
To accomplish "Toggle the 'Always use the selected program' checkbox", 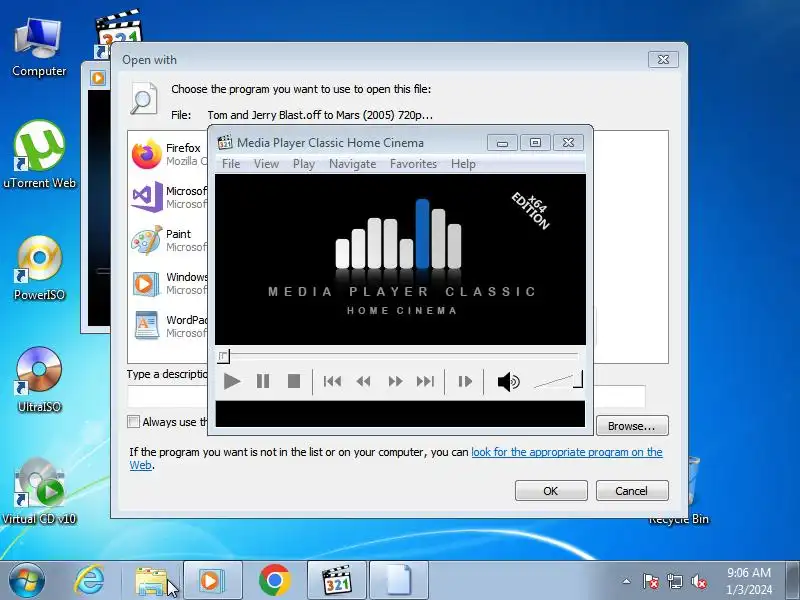I will [x=133, y=421].
